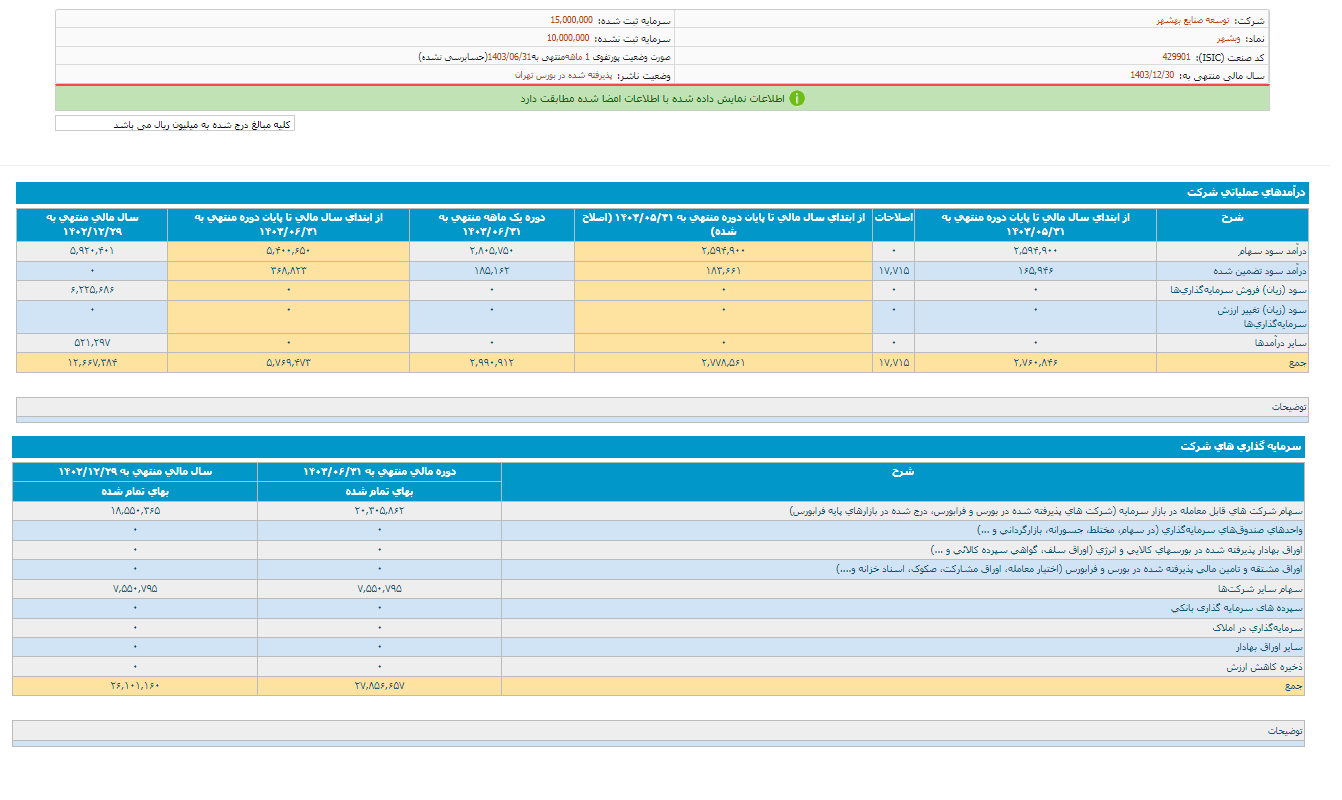Click the unregistered capital value 10,000,000
1342x800 pixels.
[x=568, y=38]
